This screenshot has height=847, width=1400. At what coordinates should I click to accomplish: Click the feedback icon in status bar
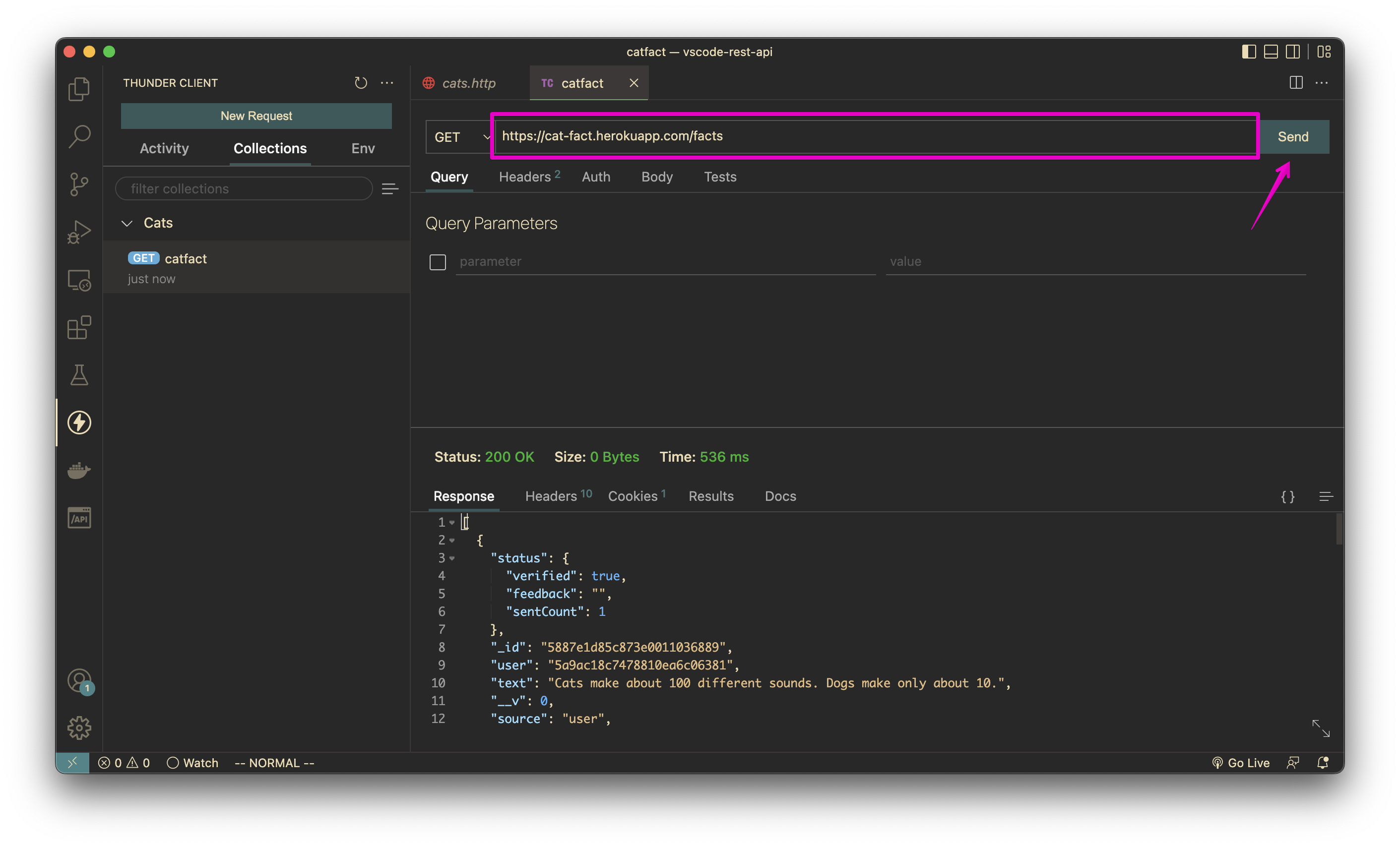click(x=1293, y=762)
